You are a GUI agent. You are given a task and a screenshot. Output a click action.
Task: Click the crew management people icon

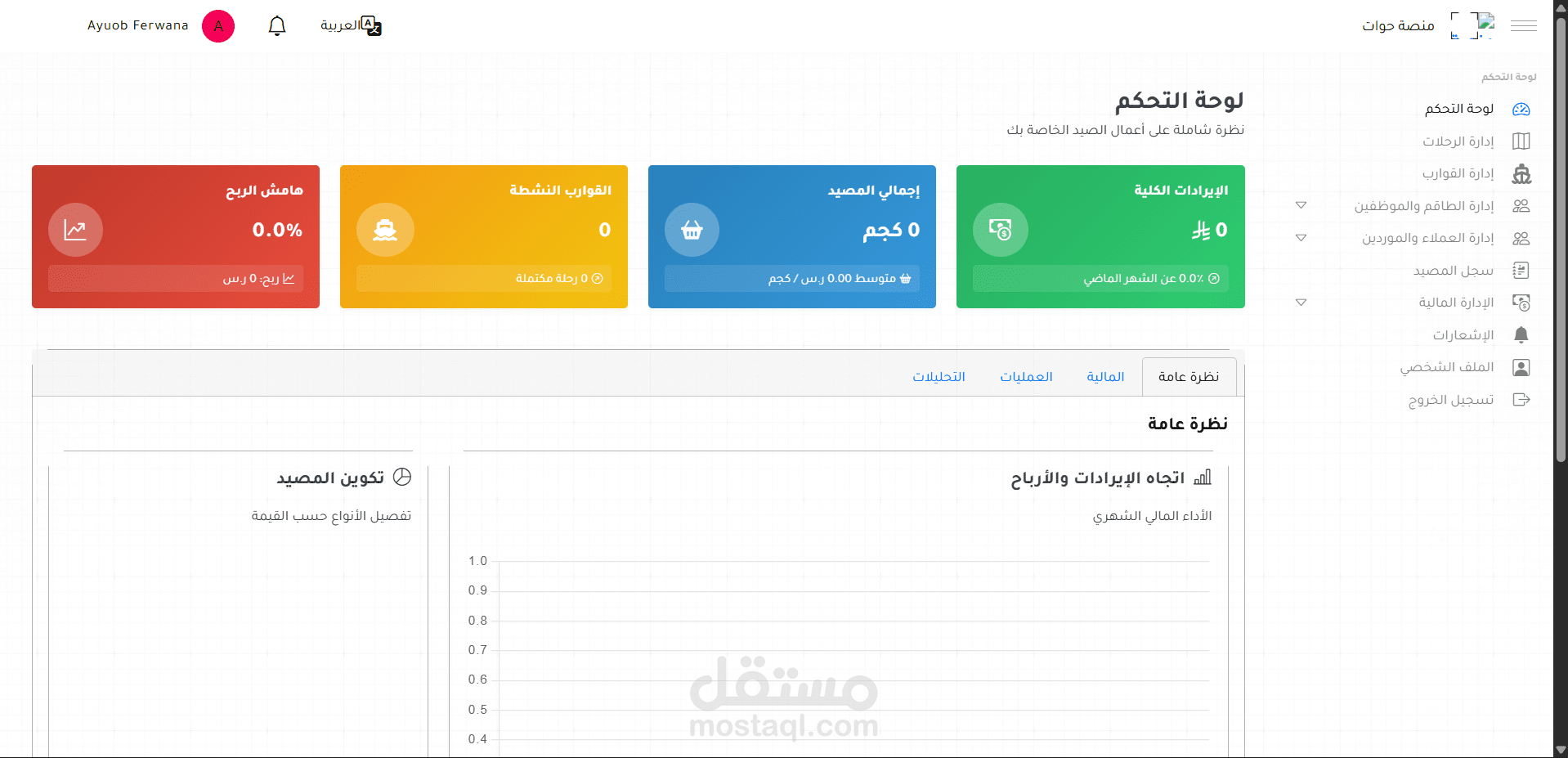tap(1521, 206)
